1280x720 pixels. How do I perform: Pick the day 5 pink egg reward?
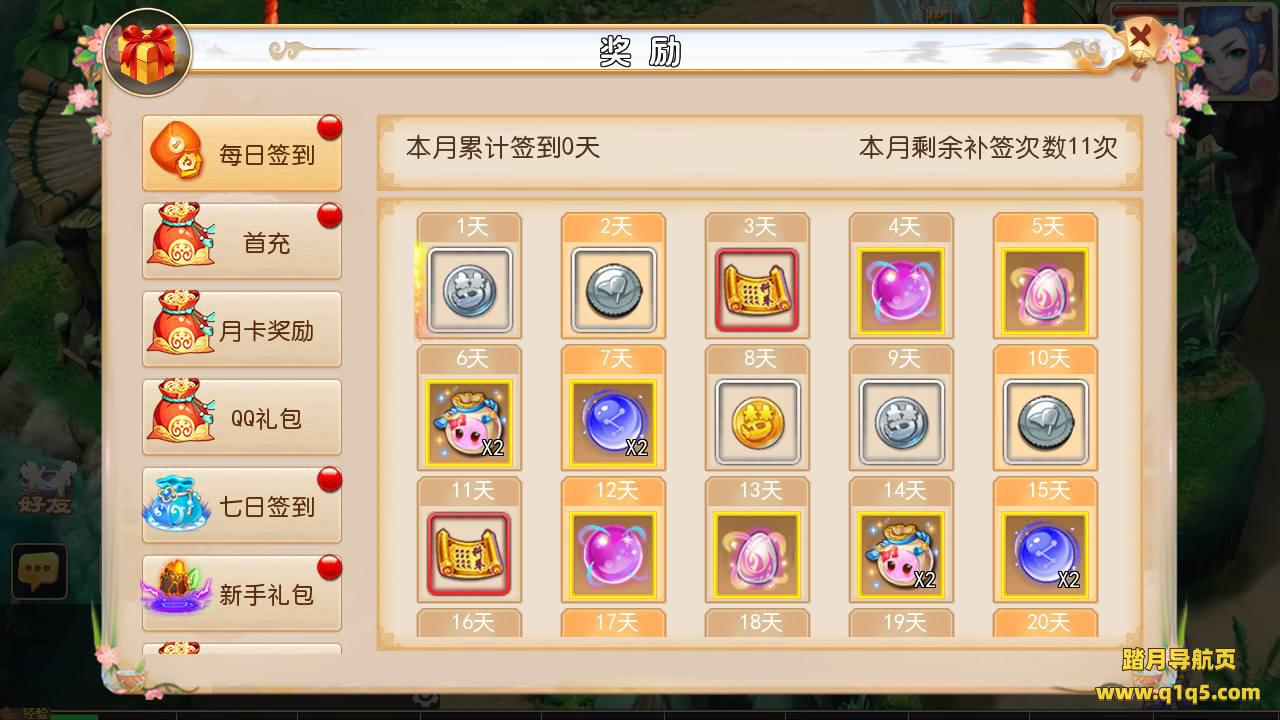click(1045, 291)
